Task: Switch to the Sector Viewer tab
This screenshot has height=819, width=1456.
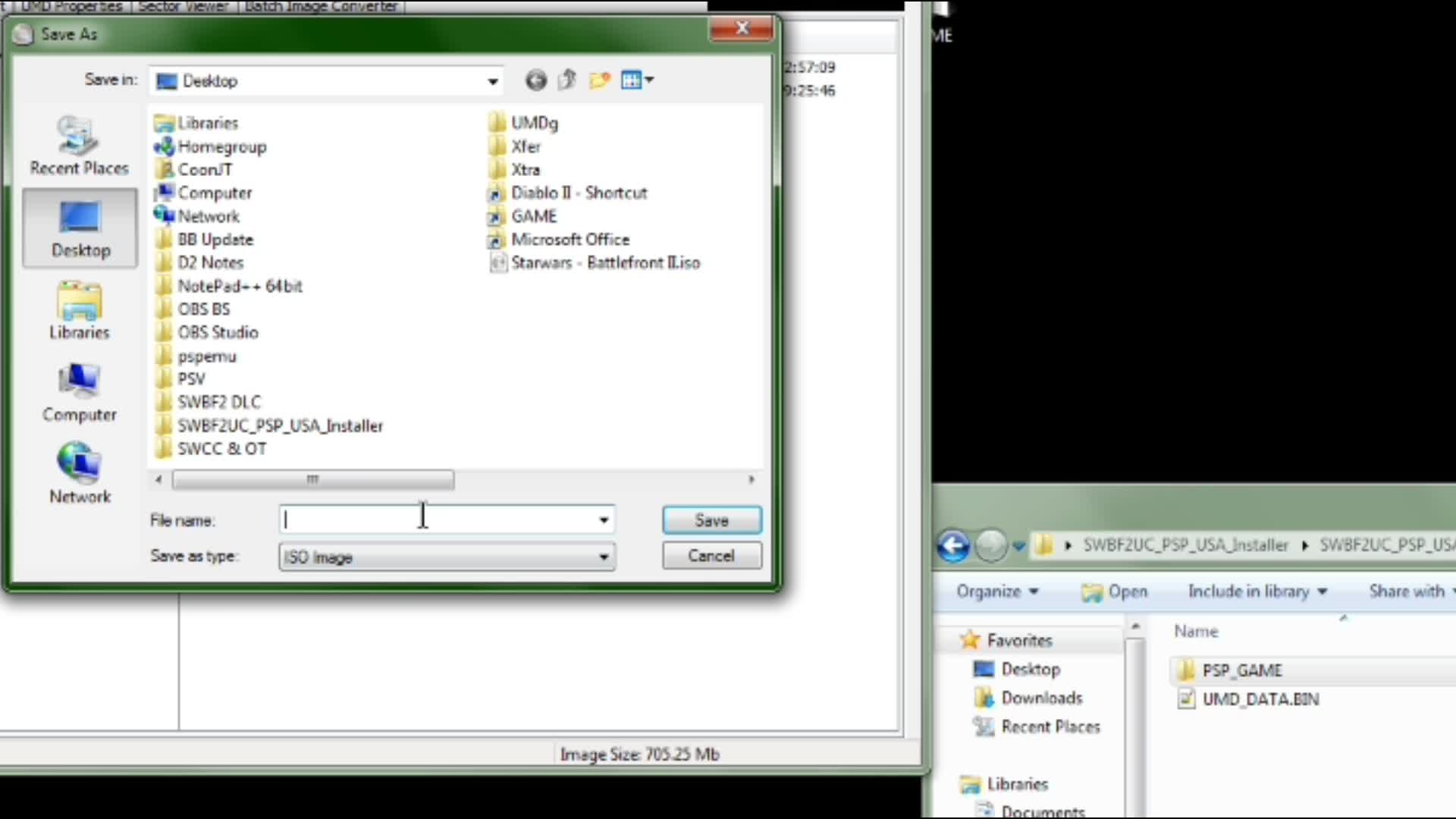Action: tap(184, 6)
